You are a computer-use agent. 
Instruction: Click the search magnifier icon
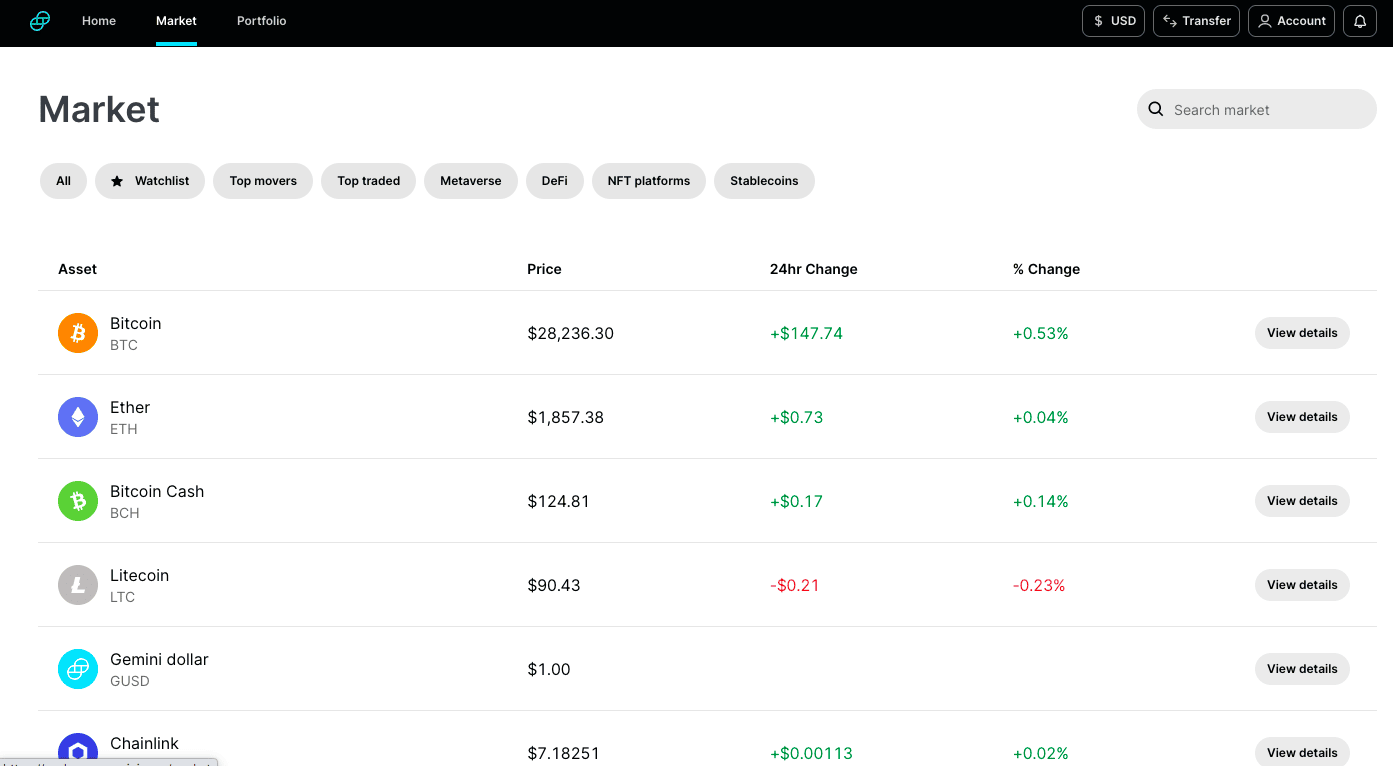pyautogui.click(x=1156, y=110)
